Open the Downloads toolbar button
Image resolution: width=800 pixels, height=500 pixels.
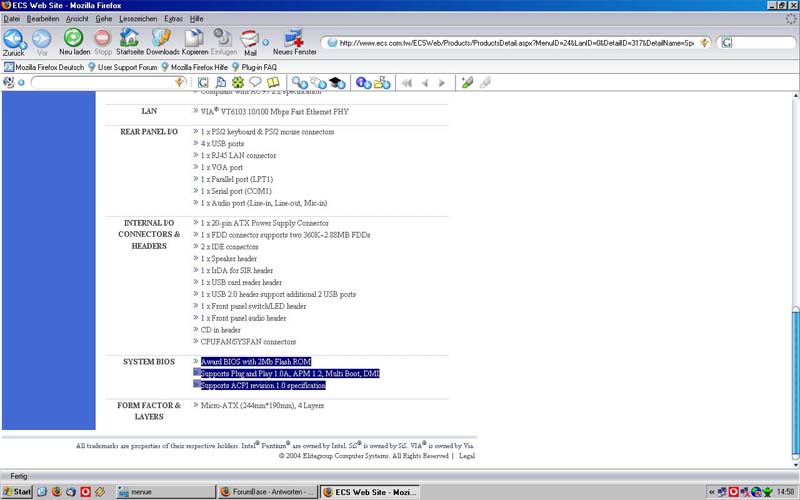click(163, 42)
